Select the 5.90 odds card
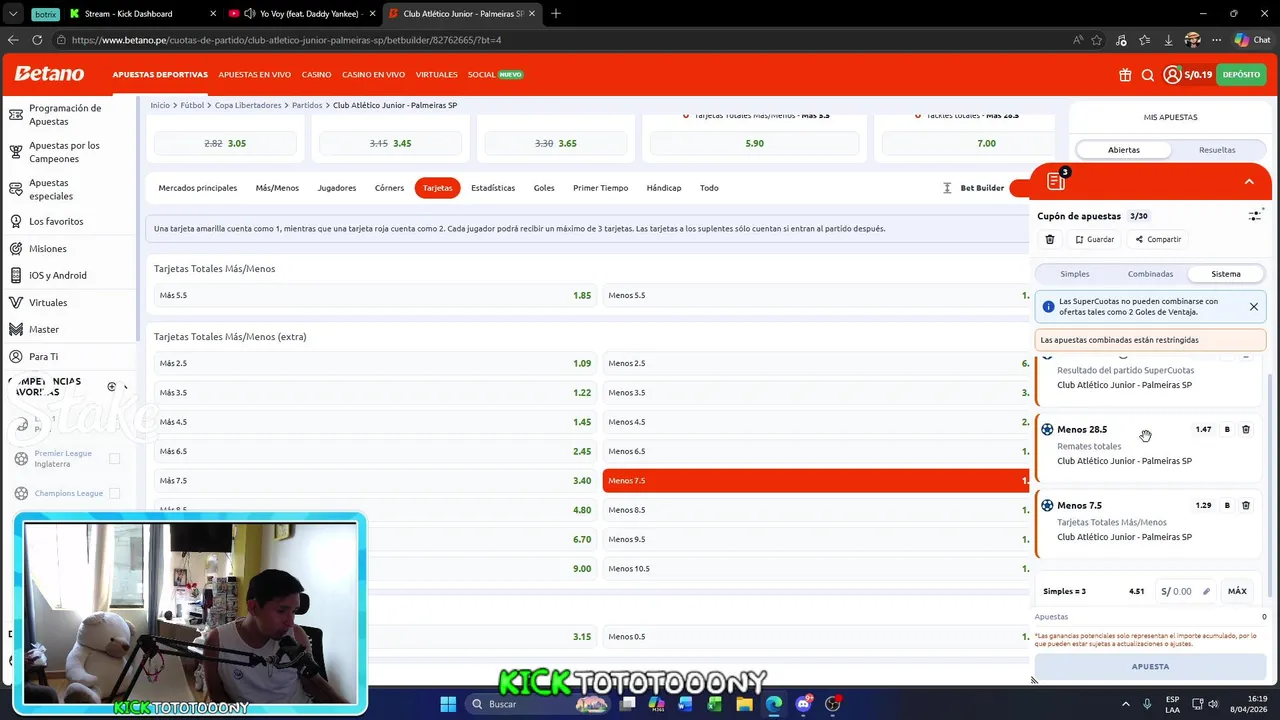 (754, 143)
